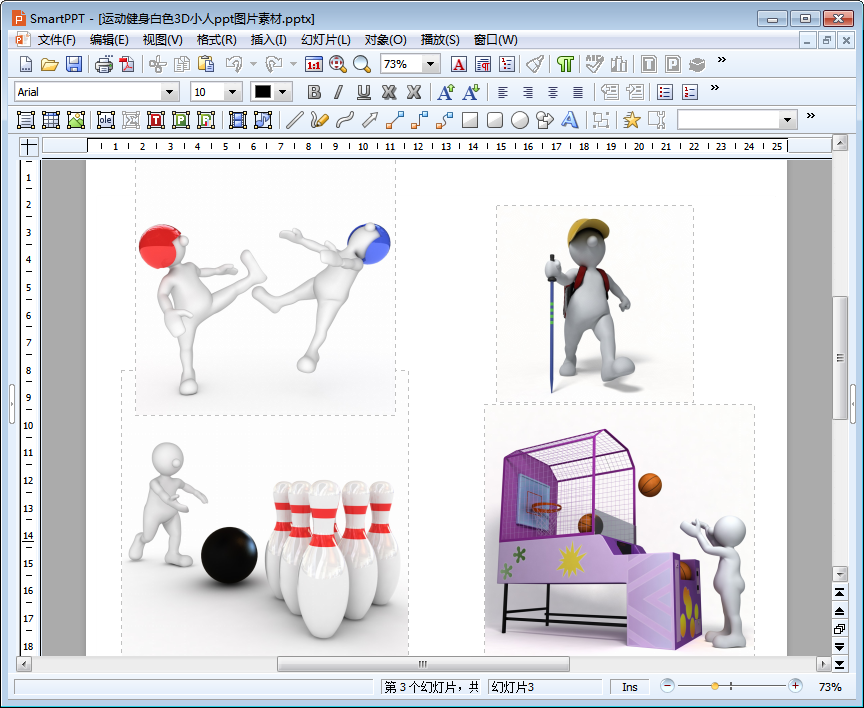Redo the last undone action
The width and height of the screenshot is (864, 708).
click(x=274, y=64)
